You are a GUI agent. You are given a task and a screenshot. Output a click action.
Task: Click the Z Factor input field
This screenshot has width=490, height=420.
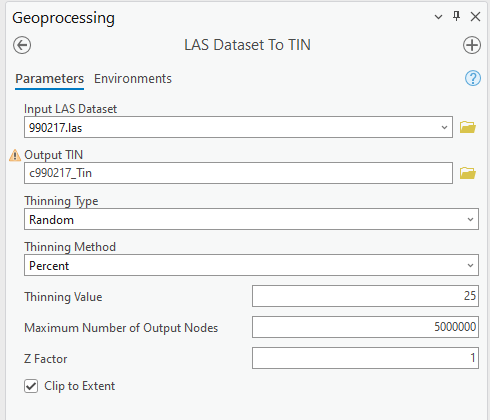point(365,358)
